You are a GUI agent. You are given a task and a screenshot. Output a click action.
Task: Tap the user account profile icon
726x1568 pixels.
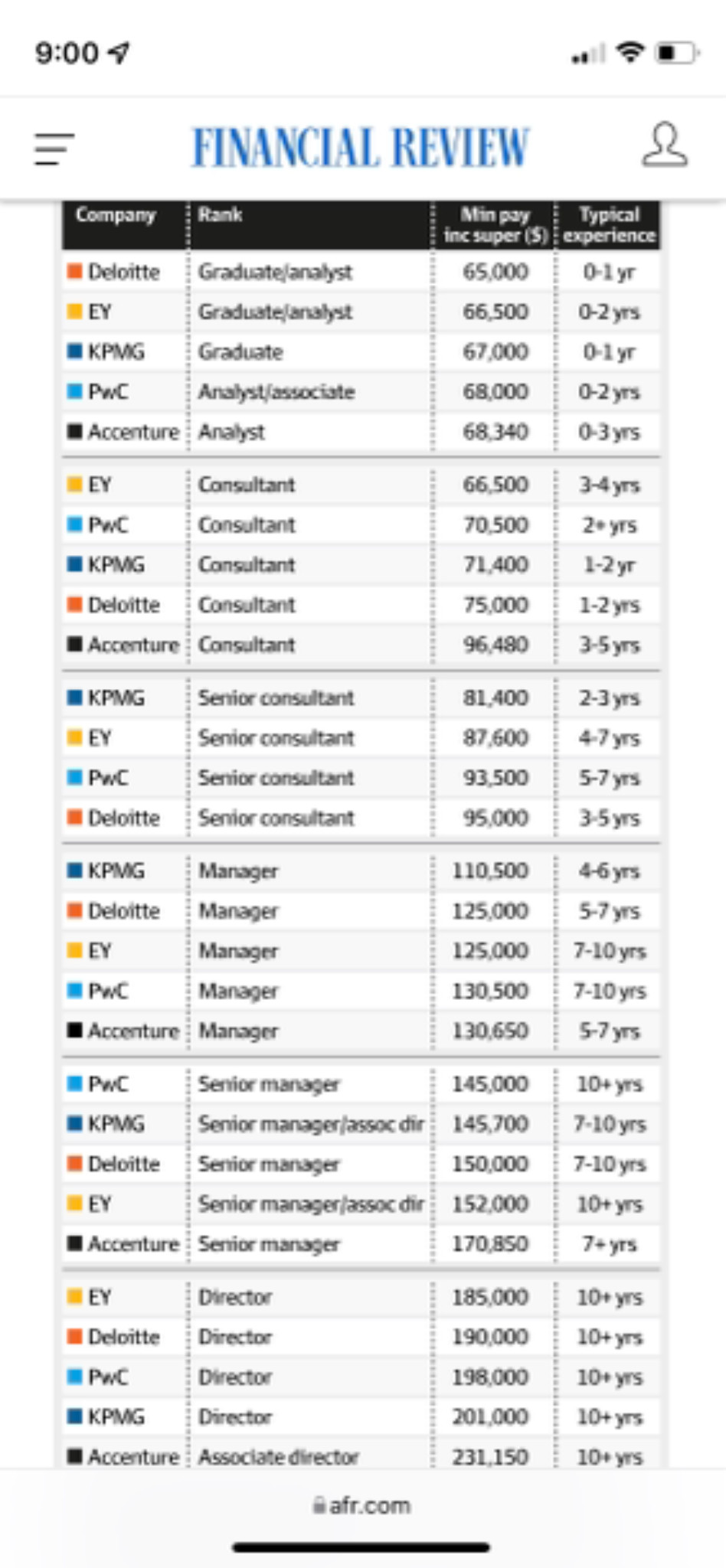tap(664, 145)
